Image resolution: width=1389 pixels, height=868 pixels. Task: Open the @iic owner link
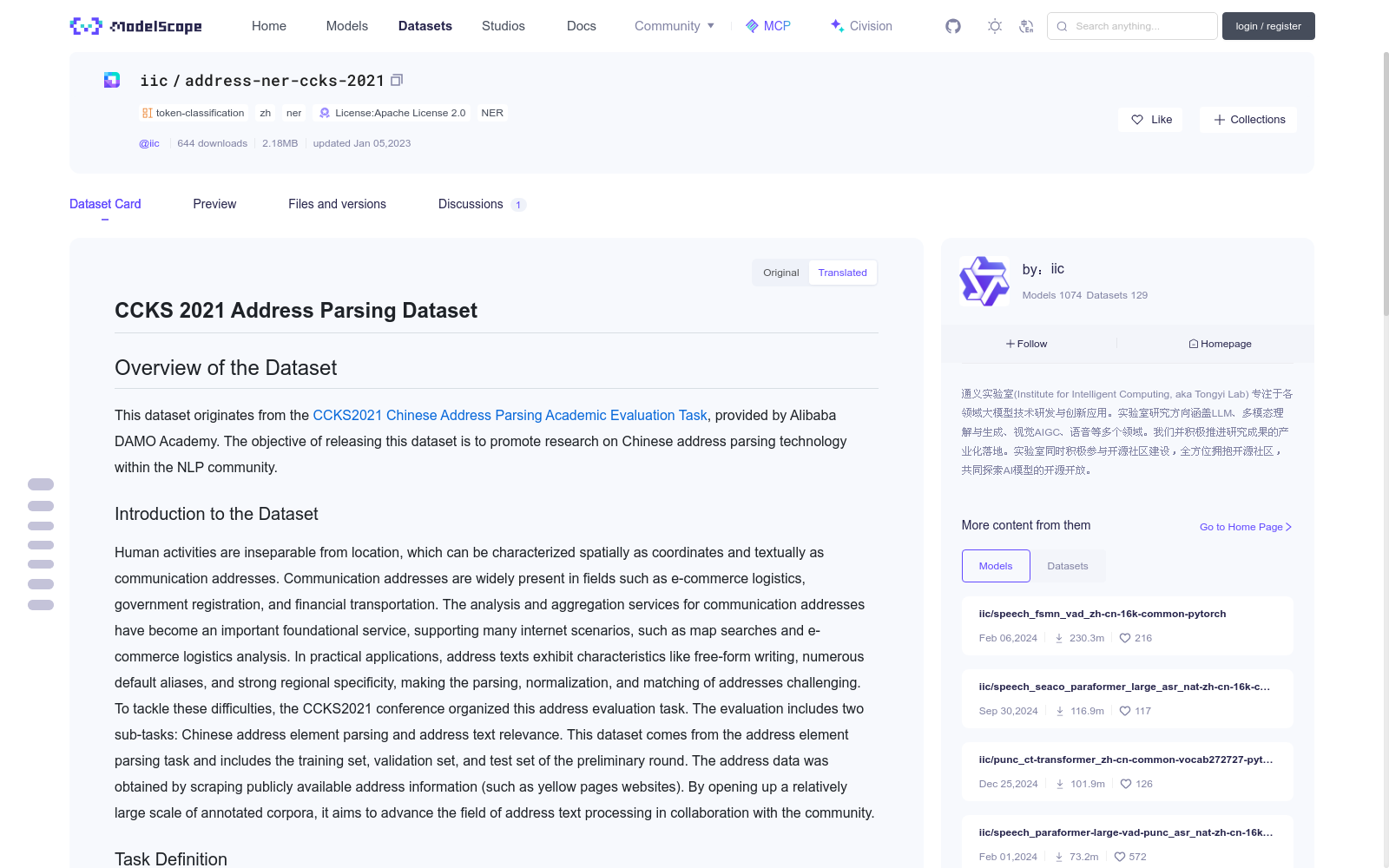[x=149, y=143]
